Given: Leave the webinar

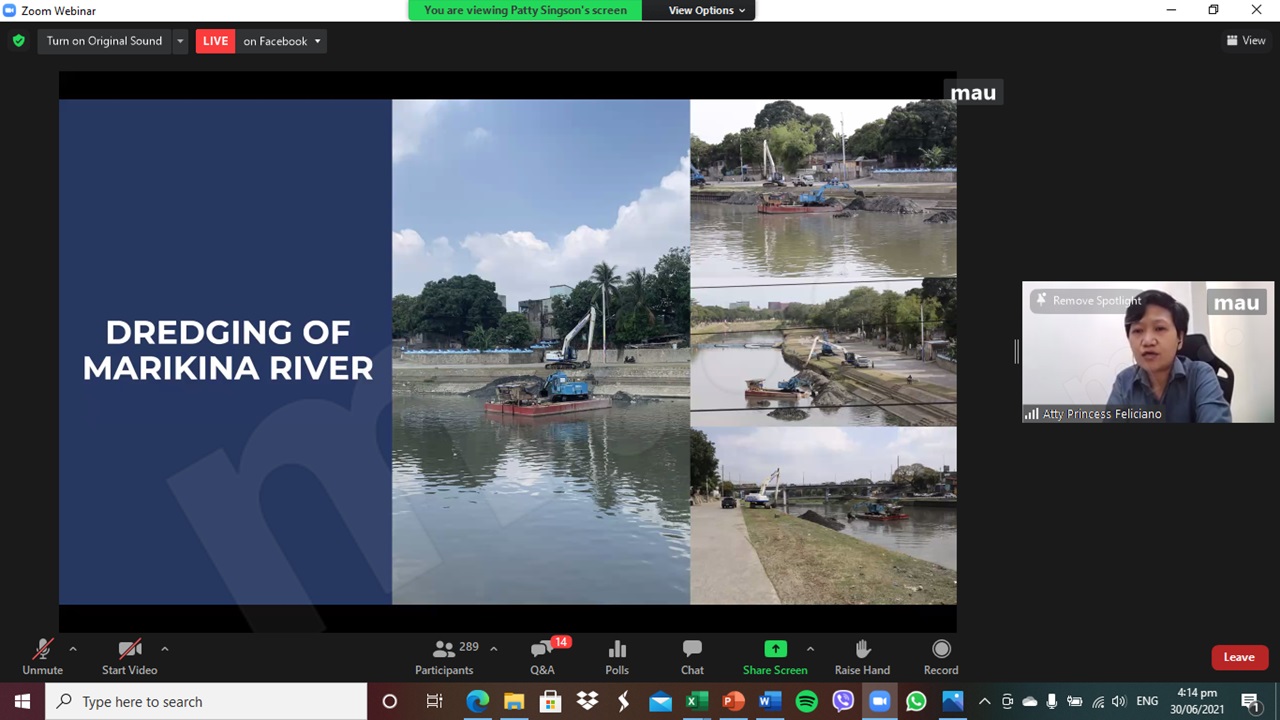Looking at the screenshot, I should tap(1238, 657).
